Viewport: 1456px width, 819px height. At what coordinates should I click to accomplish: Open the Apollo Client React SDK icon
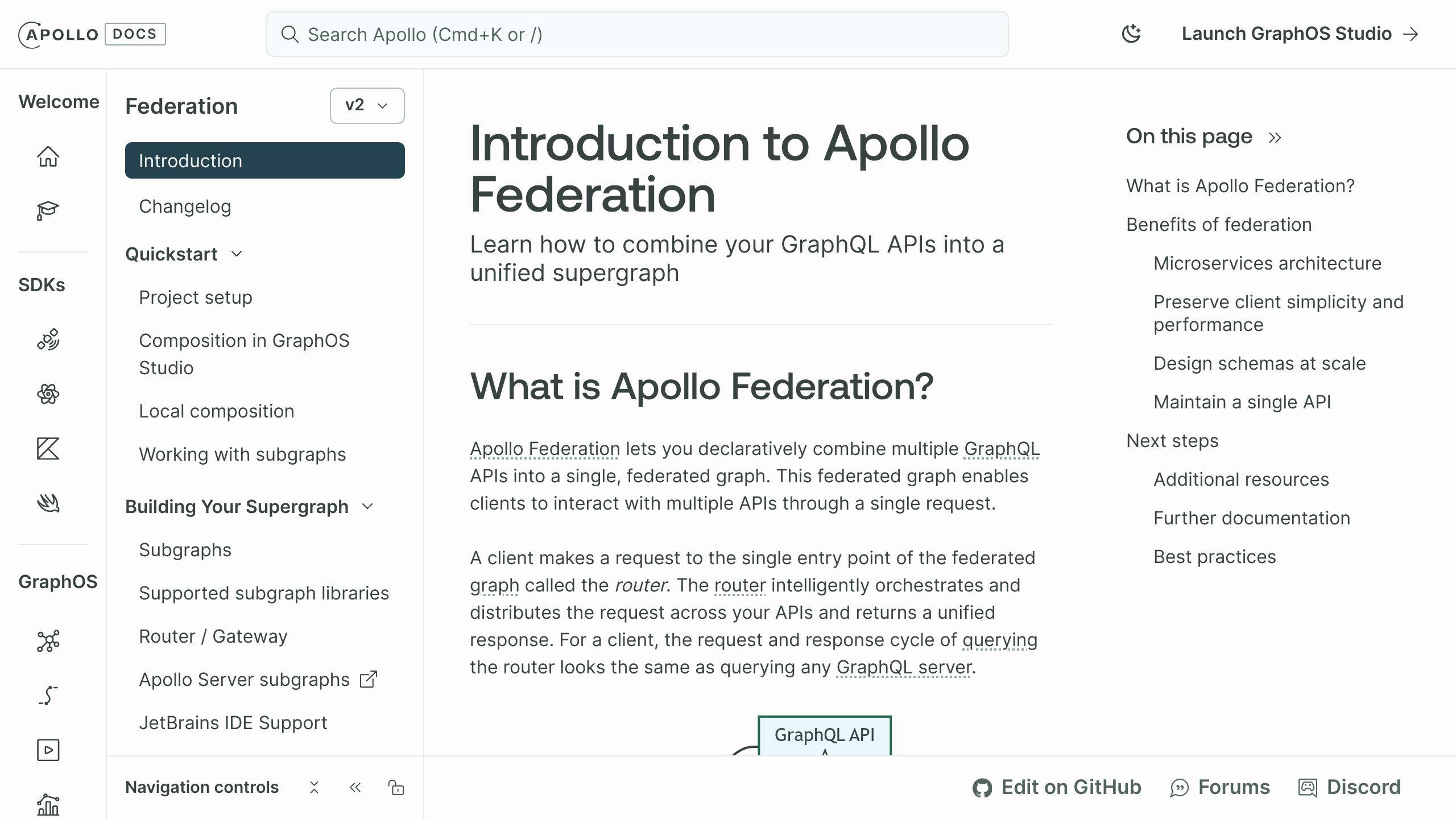point(49,394)
